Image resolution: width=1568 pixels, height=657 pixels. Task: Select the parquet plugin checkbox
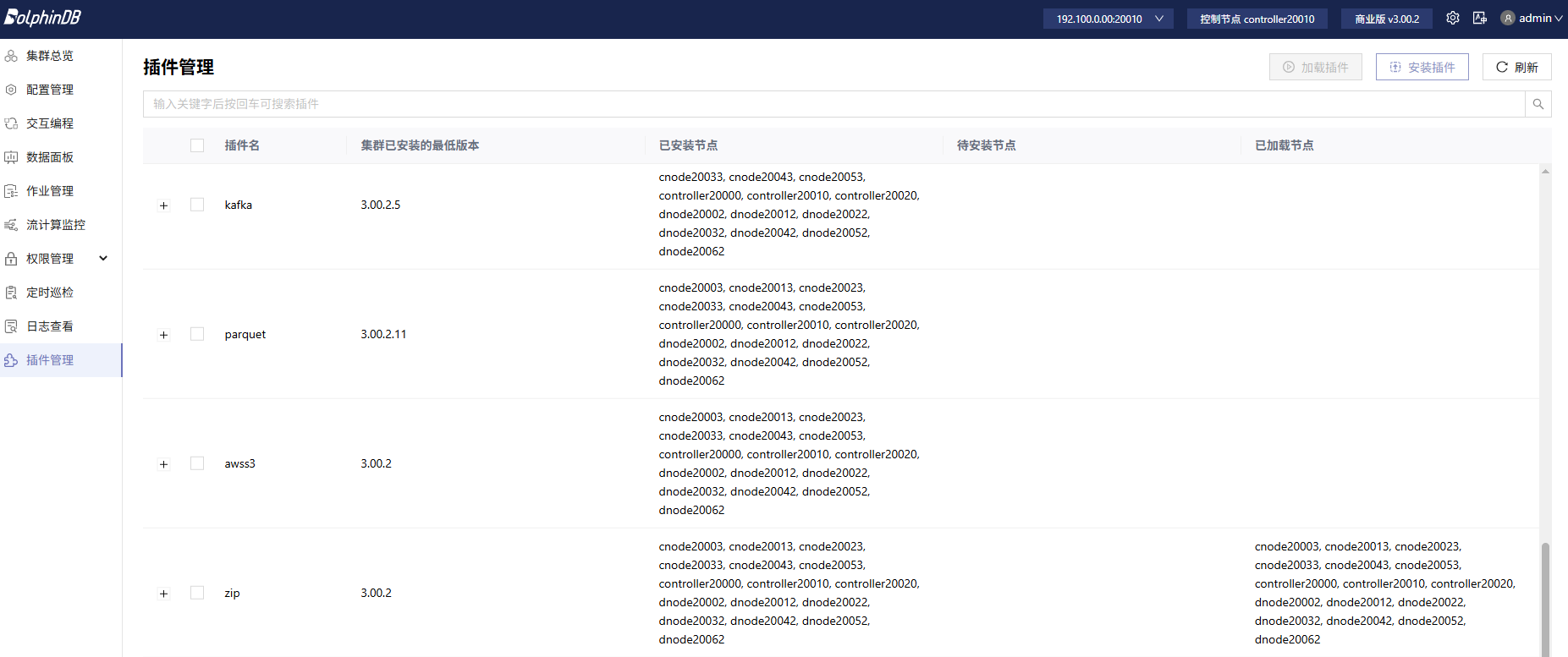click(197, 334)
